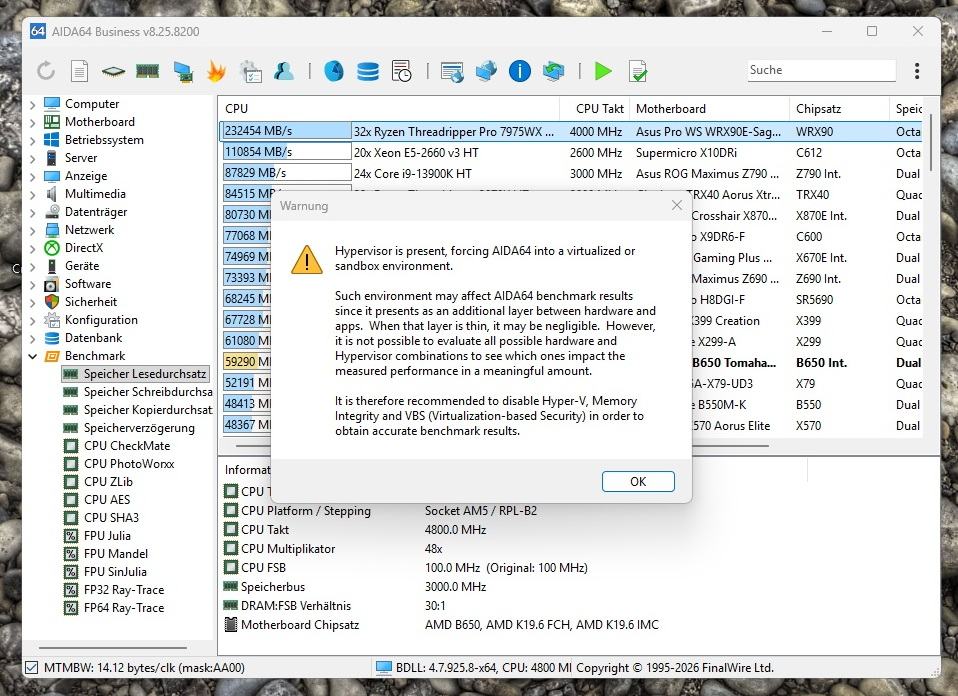Expand the Computer tree node
This screenshot has height=696, width=958.
point(32,104)
